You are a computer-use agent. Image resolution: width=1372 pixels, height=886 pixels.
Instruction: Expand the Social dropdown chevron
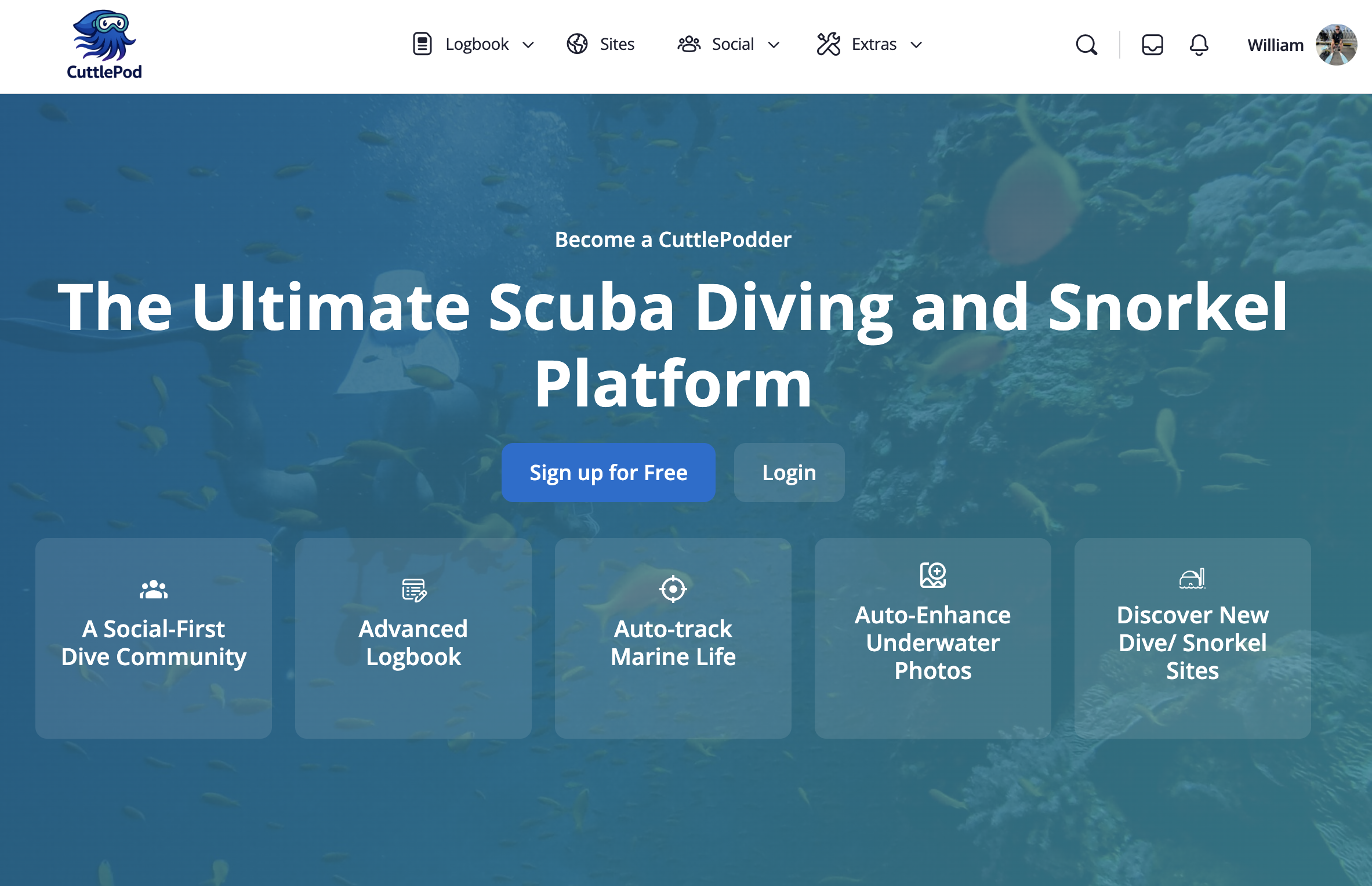tap(774, 45)
